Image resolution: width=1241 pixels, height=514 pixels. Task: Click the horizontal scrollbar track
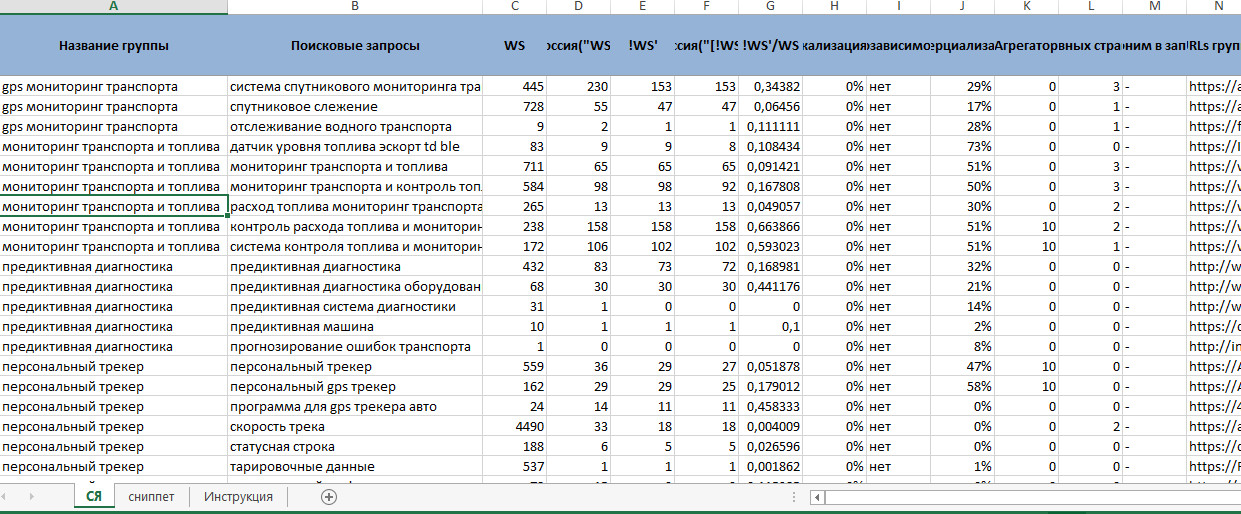click(1035, 497)
